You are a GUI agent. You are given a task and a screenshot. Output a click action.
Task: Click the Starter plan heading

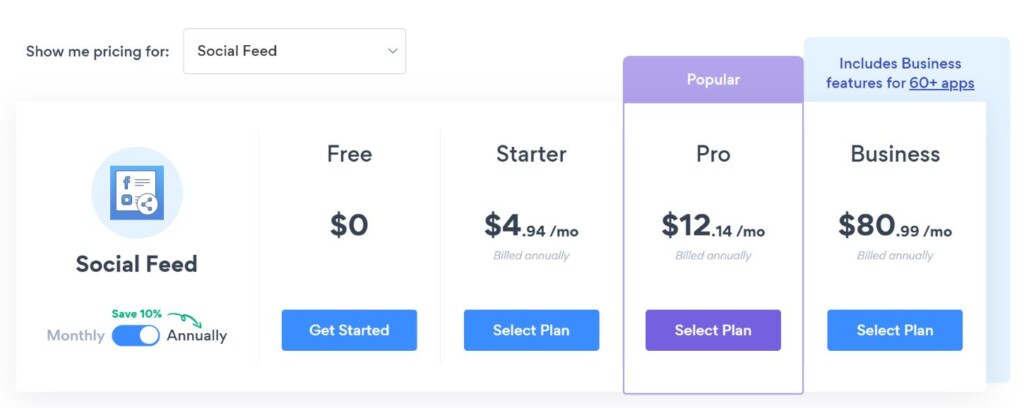pos(531,154)
